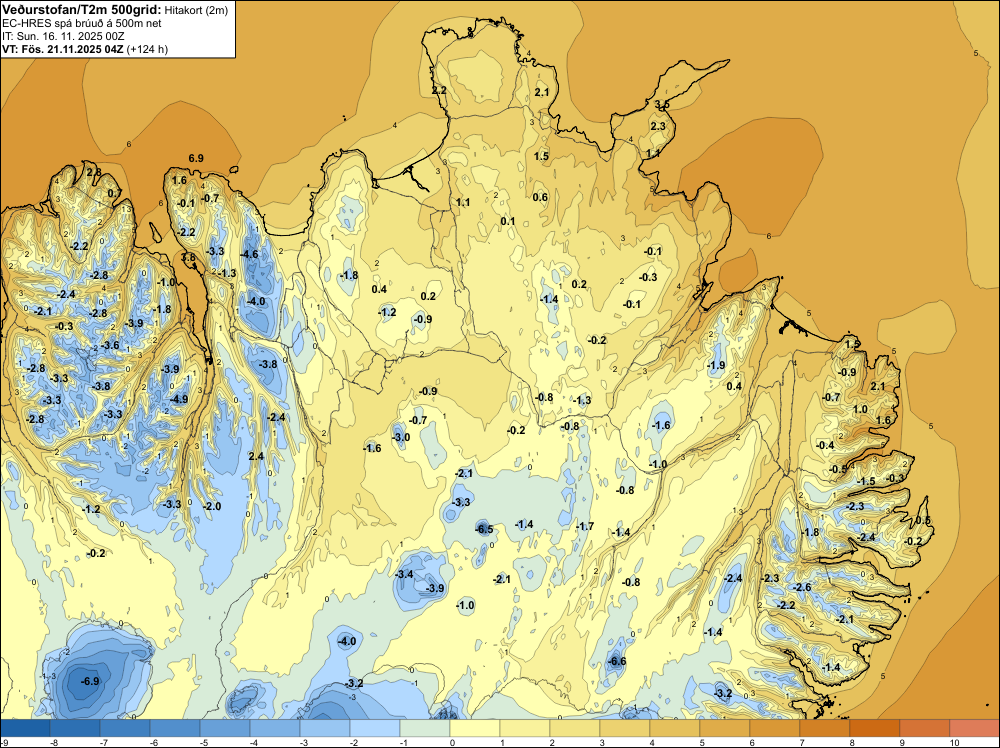Click the legend swatch between -3 and -2
This screenshot has height=748, width=1000.
pyautogui.click(x=325, y=728)
